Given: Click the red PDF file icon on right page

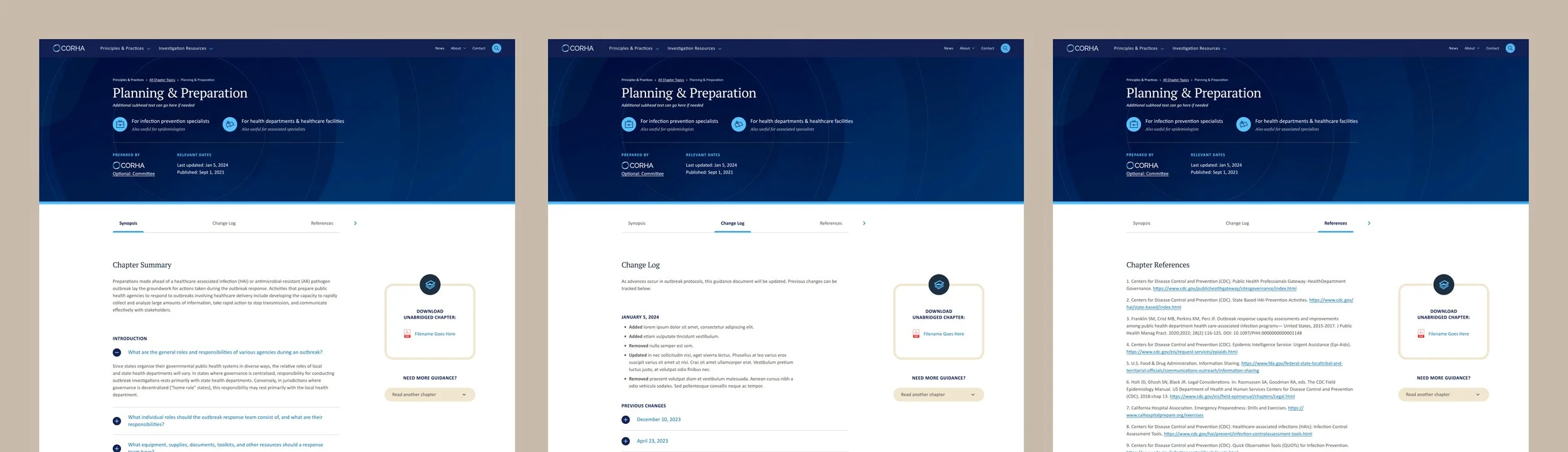Looking at the screenshot, I should (x=1421, y=334).
